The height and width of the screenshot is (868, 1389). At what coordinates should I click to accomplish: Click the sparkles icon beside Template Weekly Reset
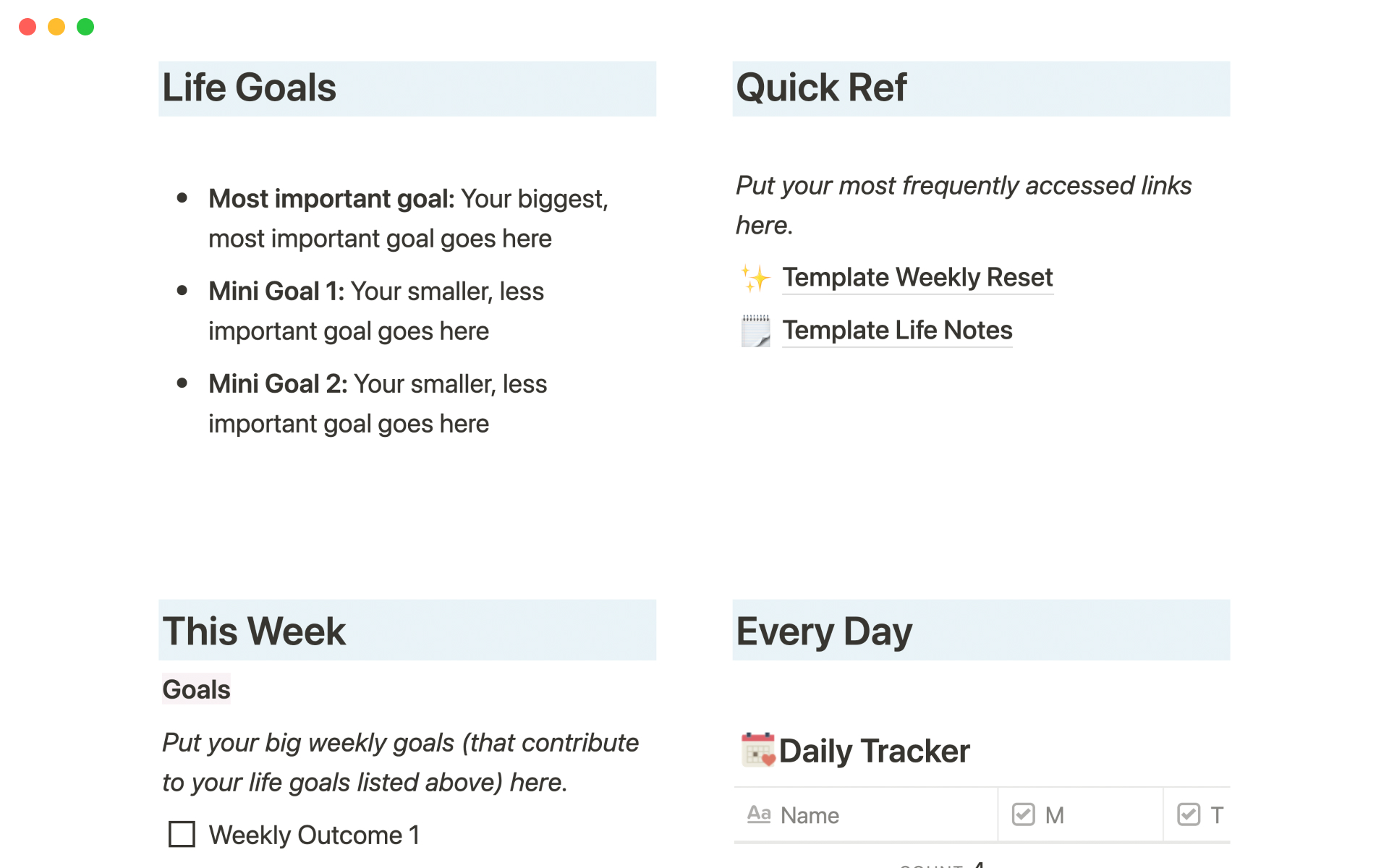[x=755, y=278]
